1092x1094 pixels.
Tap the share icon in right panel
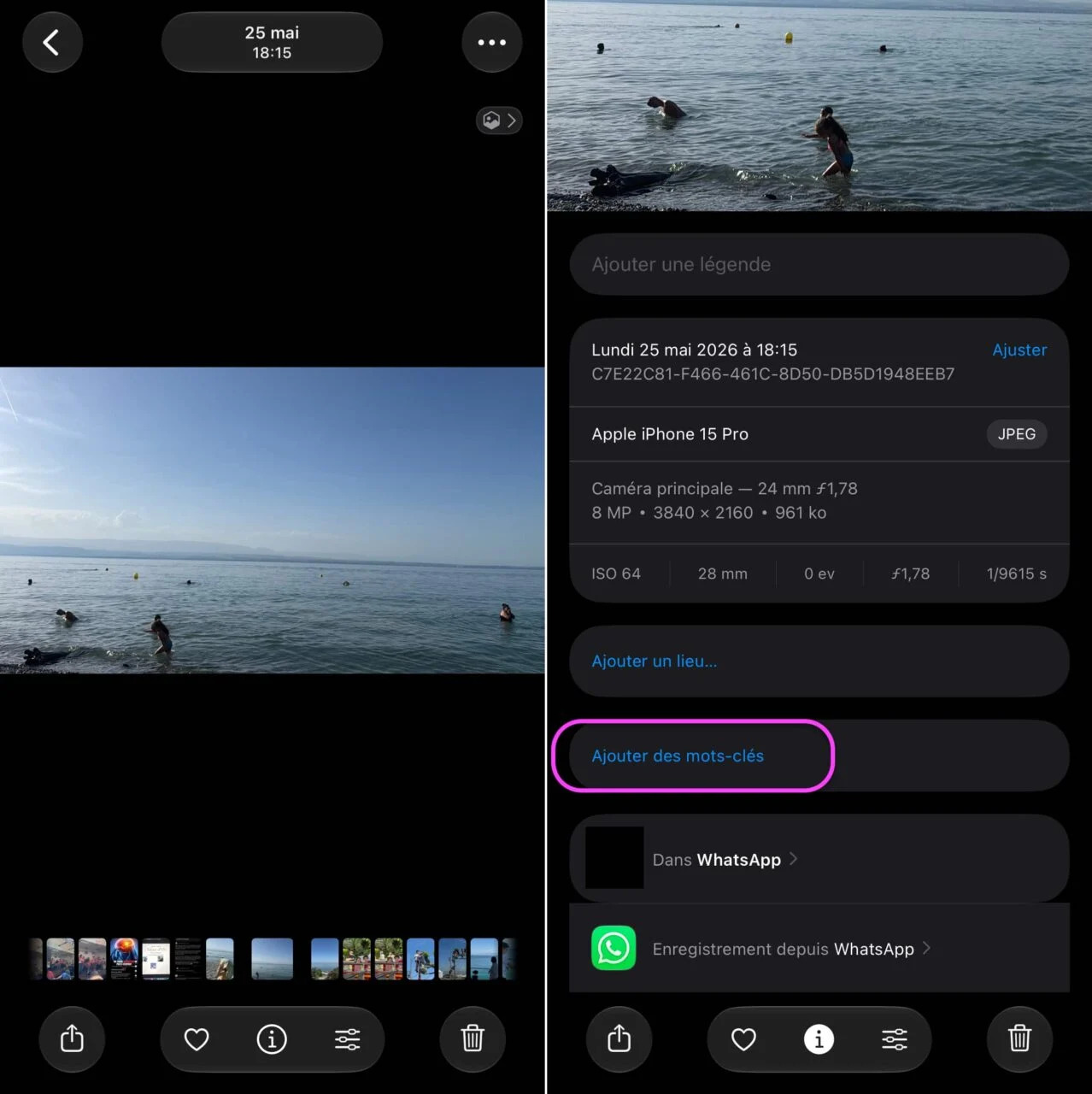coord(619,1038)
